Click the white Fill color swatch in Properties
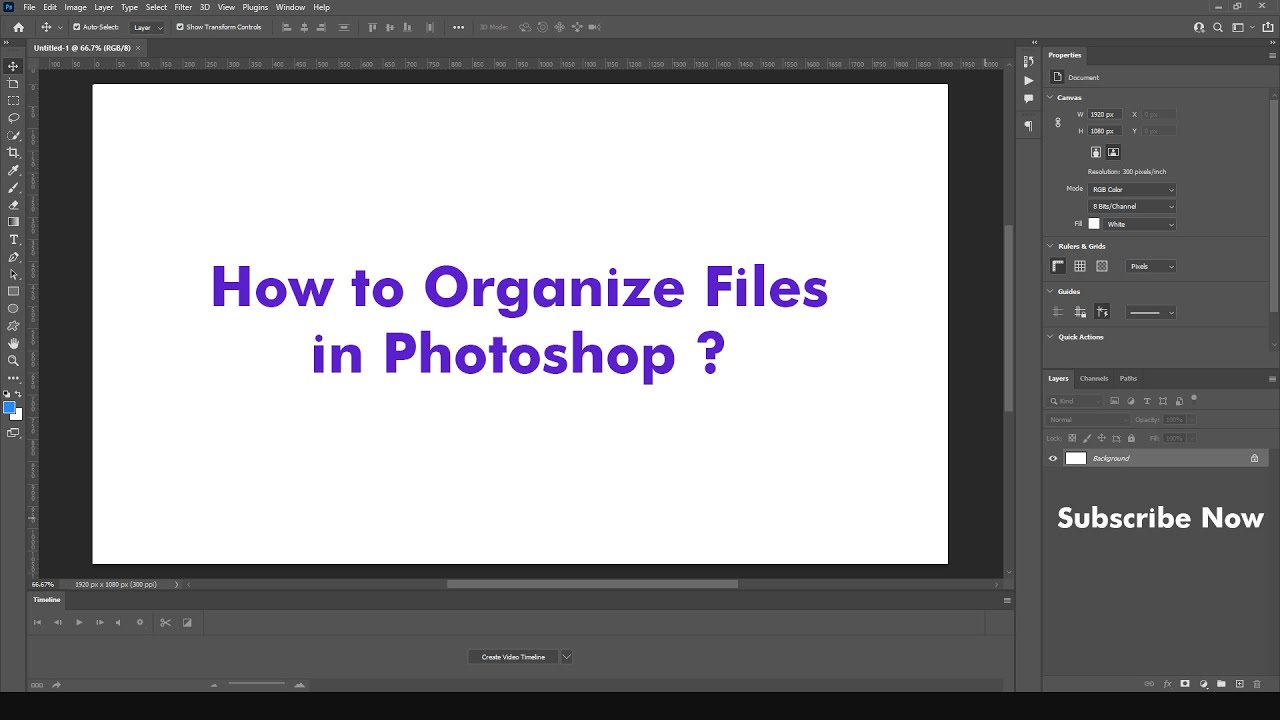 tap(1094, 224)
